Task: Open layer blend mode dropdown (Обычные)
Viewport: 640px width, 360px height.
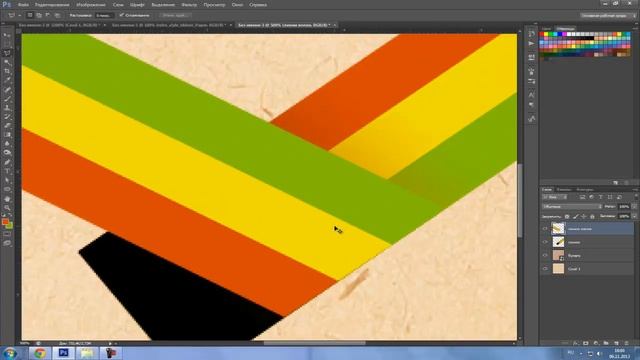Action: (x=572, y=207)
